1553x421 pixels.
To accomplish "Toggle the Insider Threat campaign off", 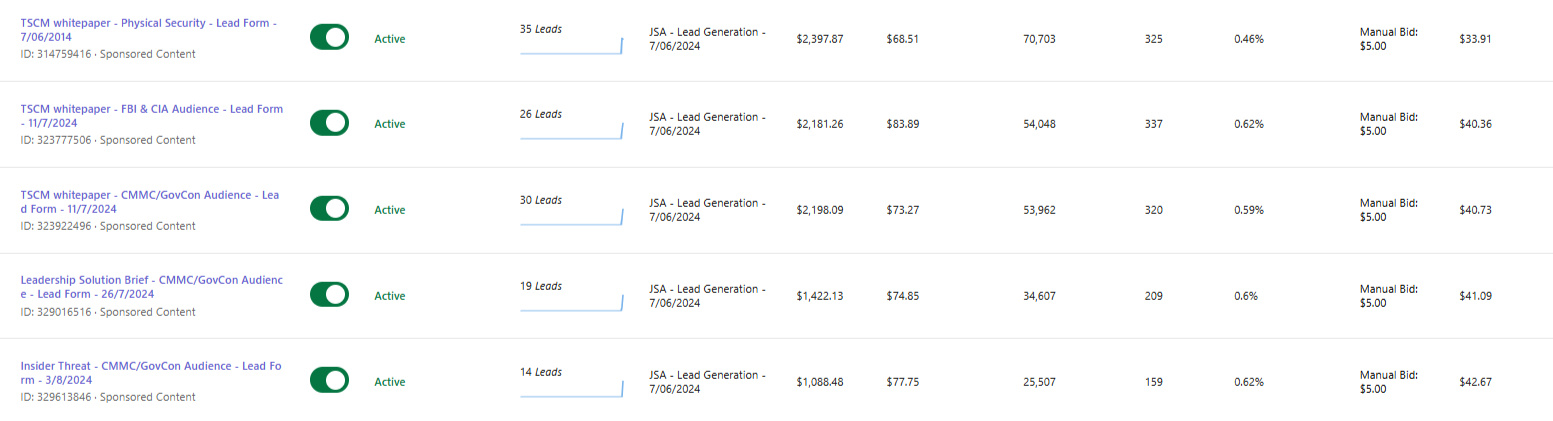I will 329,382.
